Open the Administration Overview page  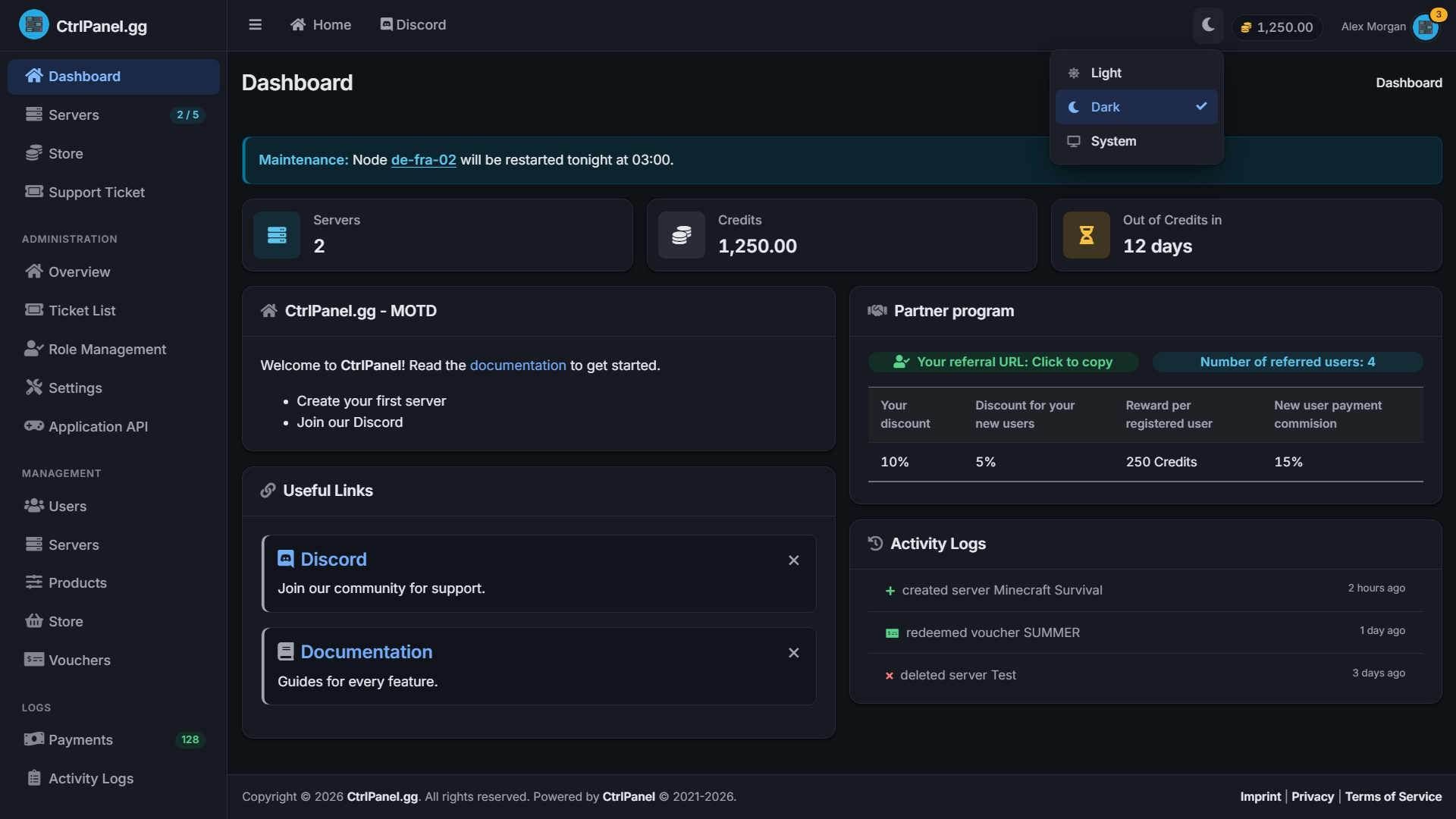[114, 272]
